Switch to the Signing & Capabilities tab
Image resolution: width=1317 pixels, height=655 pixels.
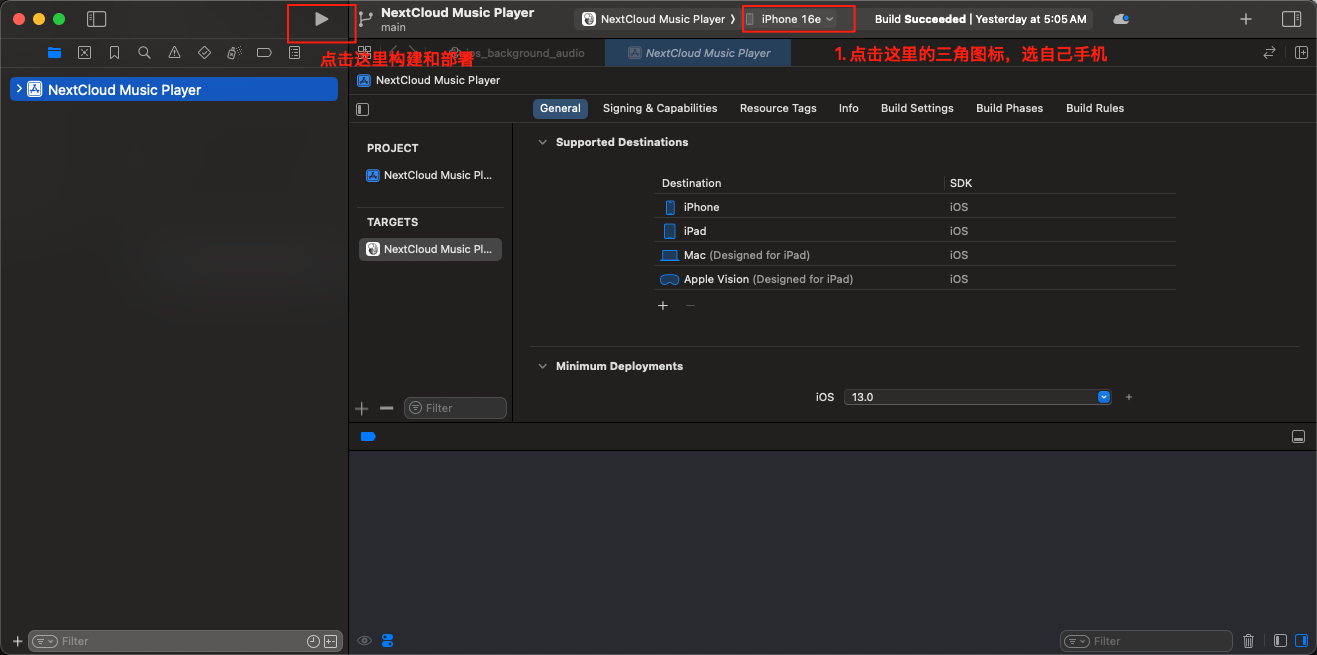coord(660,108)
